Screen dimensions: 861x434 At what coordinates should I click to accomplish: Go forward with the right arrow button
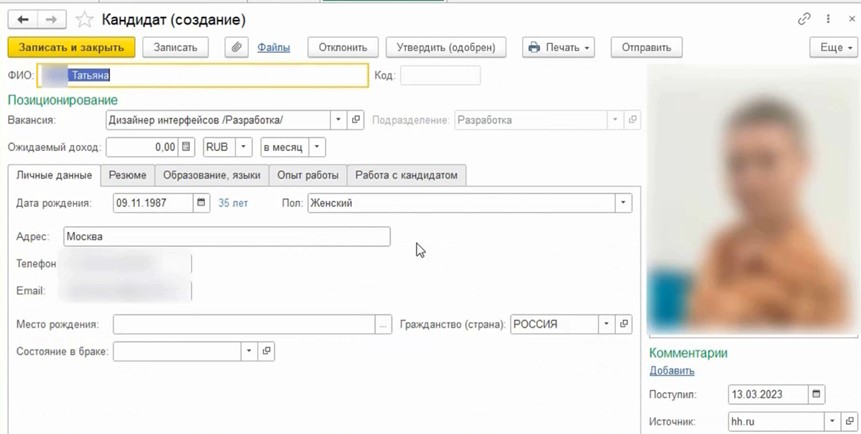[52, 20]
